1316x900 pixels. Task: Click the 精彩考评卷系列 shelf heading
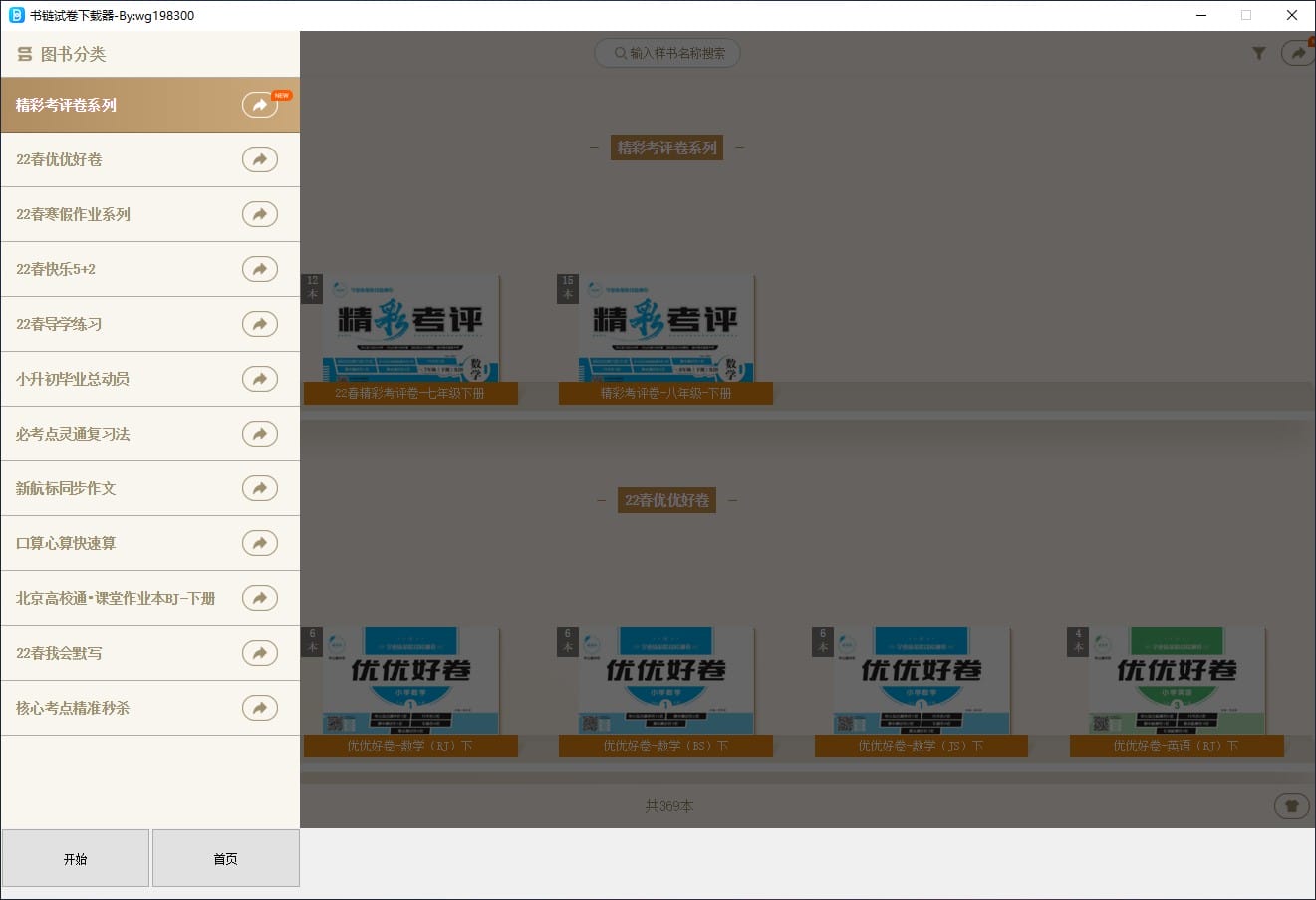[667, 148]
